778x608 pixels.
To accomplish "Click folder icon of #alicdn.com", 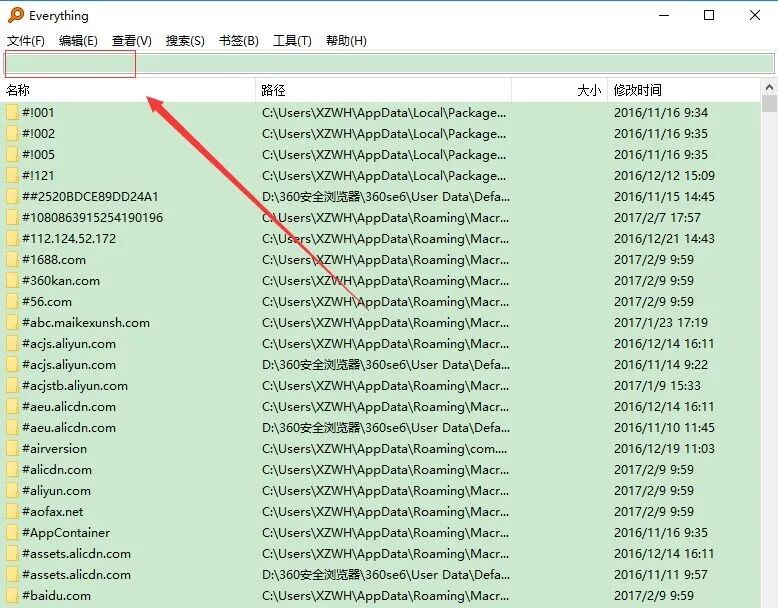I will tap(12, 470).
